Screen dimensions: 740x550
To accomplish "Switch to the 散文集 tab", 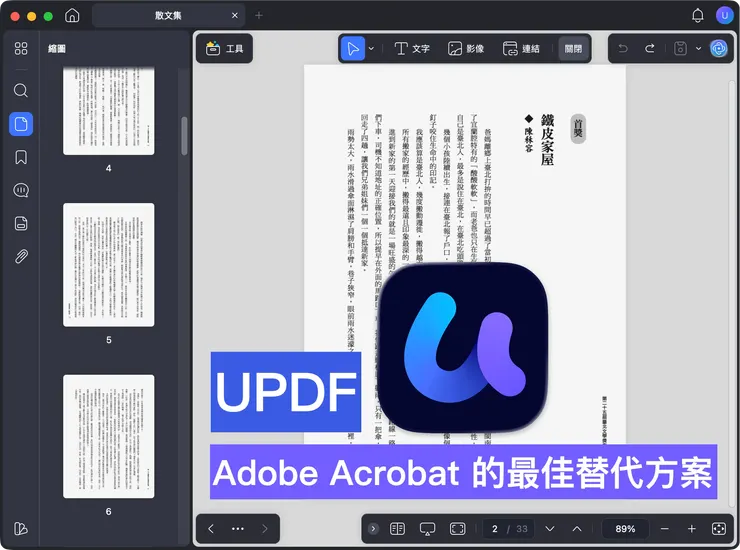I will [168, 16].
